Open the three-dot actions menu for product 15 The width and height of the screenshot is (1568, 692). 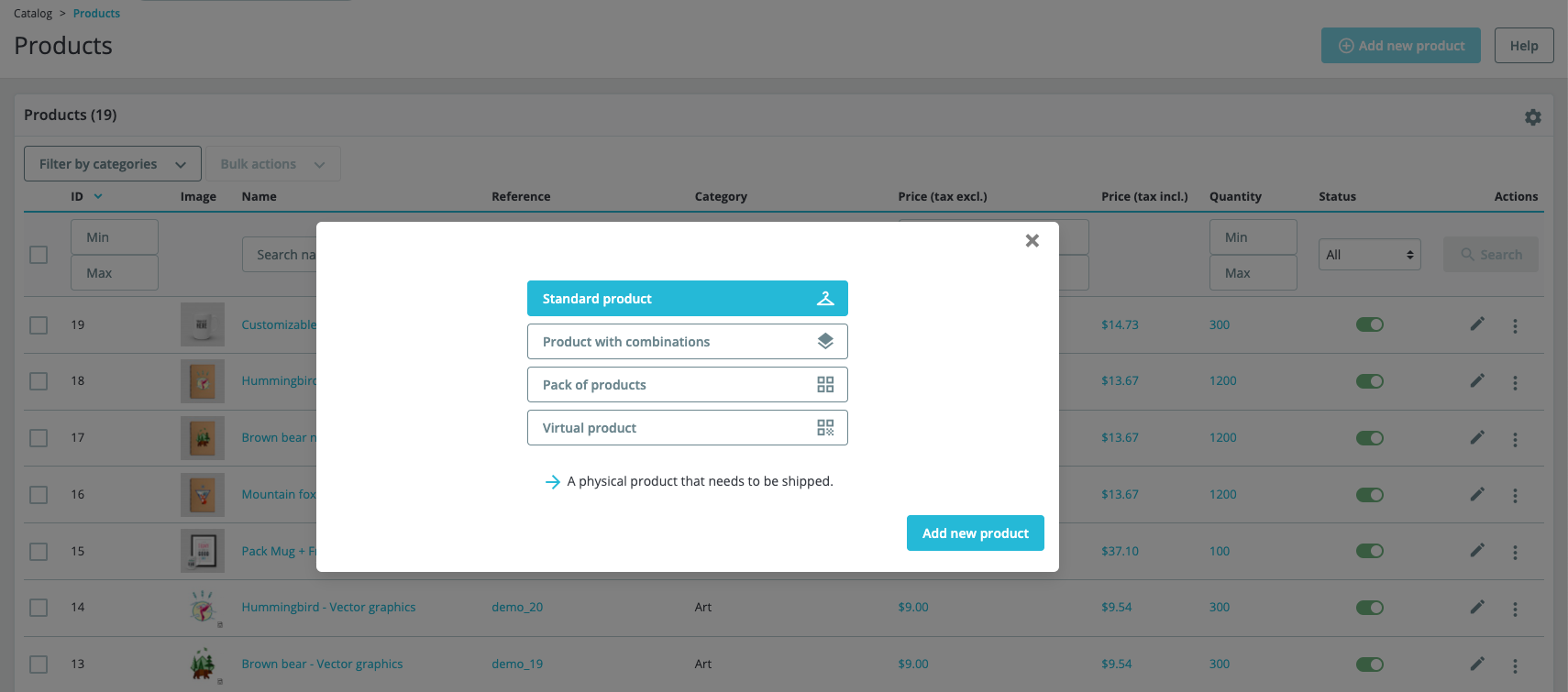[1515, 553]
